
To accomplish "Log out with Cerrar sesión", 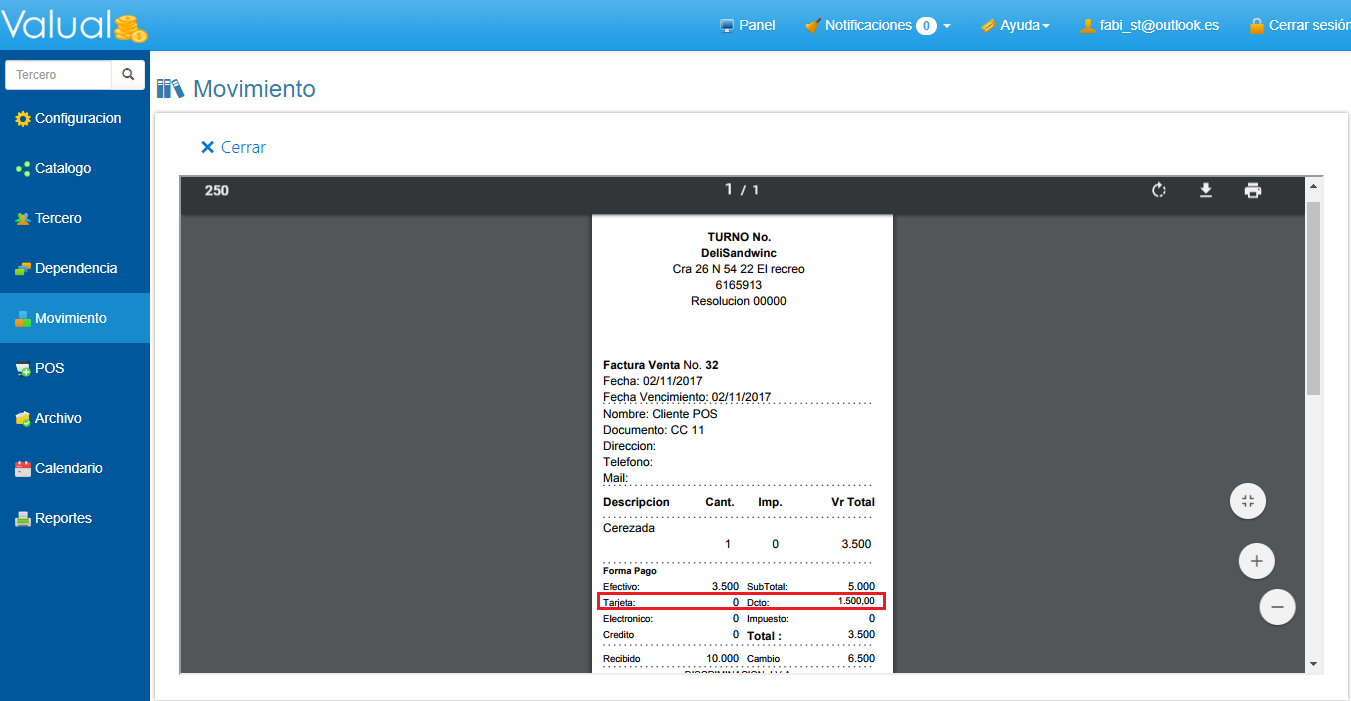I will click(1300, 25).
